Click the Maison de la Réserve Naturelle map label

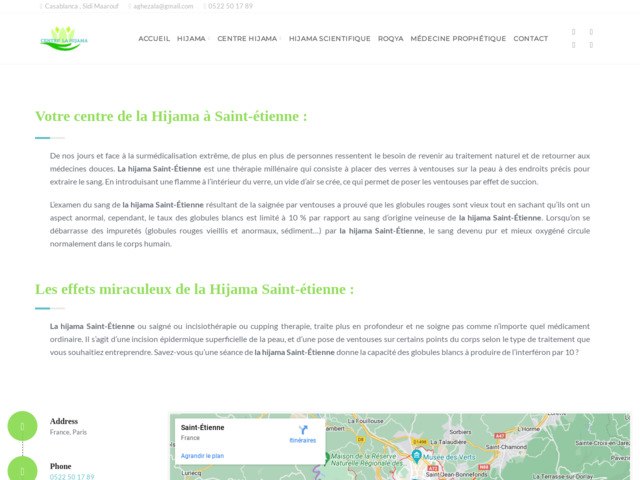coord(367,460)
